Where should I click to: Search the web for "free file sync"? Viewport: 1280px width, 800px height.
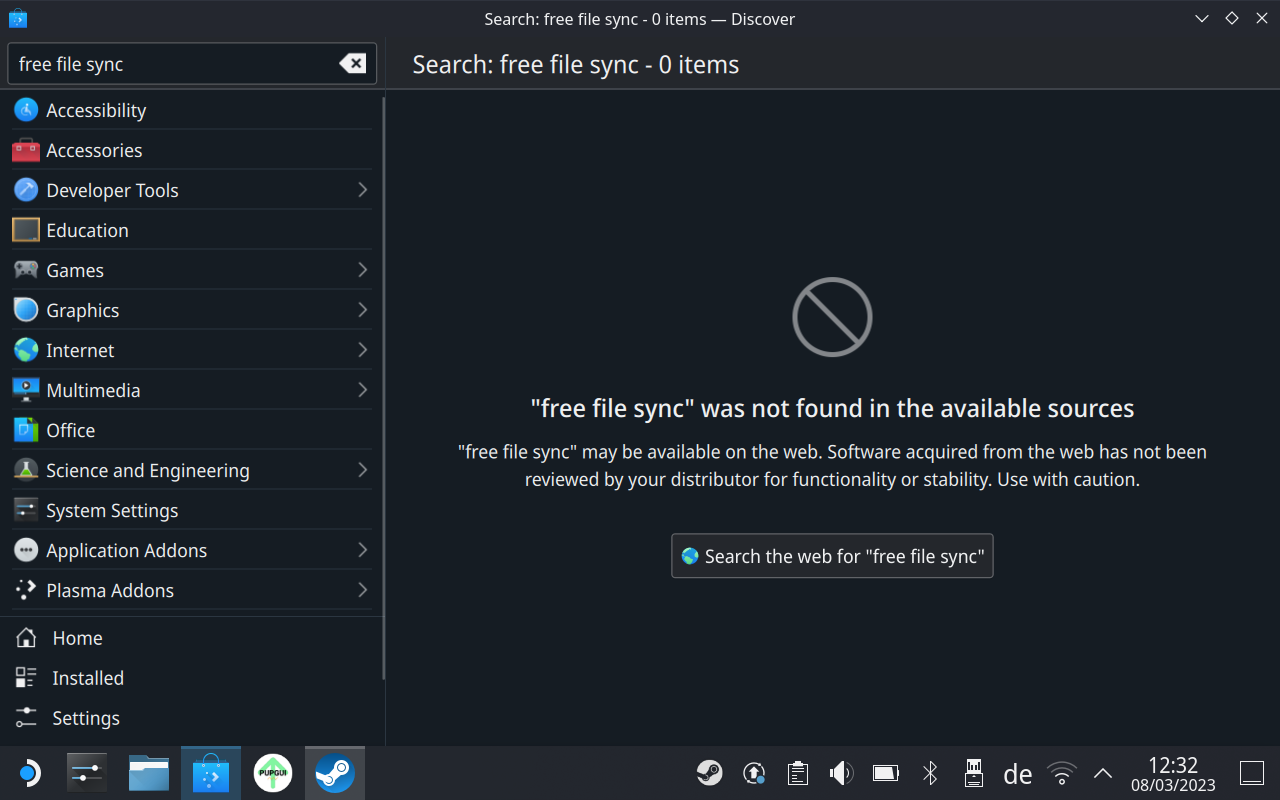tap(832, 556)
